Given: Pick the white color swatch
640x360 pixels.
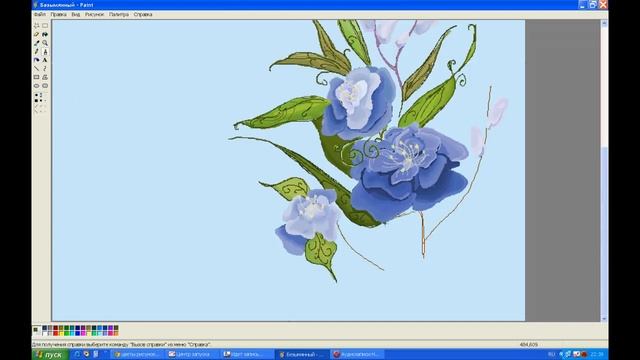Looking at the screenshot, I should [44, 333].
